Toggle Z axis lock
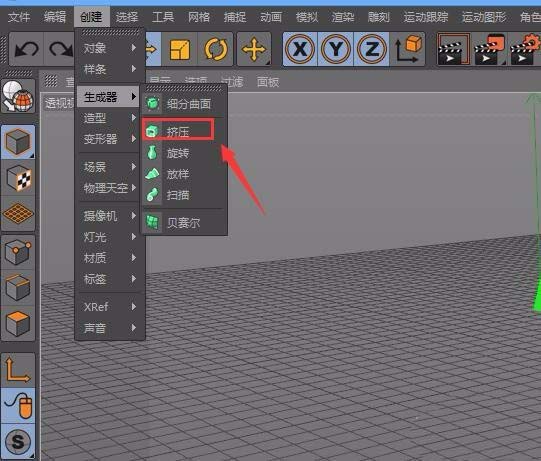 (x=371, y=49)
